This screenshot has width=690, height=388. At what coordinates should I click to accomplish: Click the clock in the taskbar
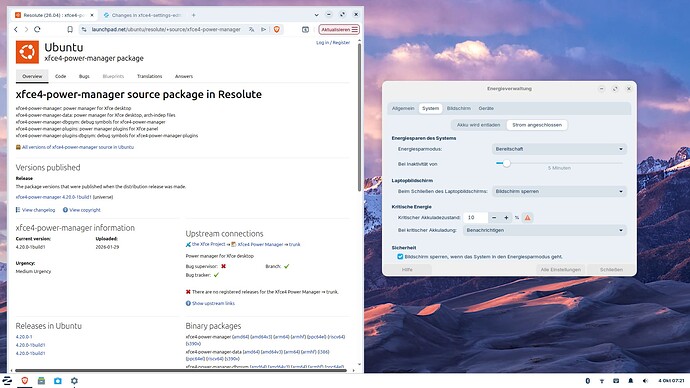(x=671, y=381)
